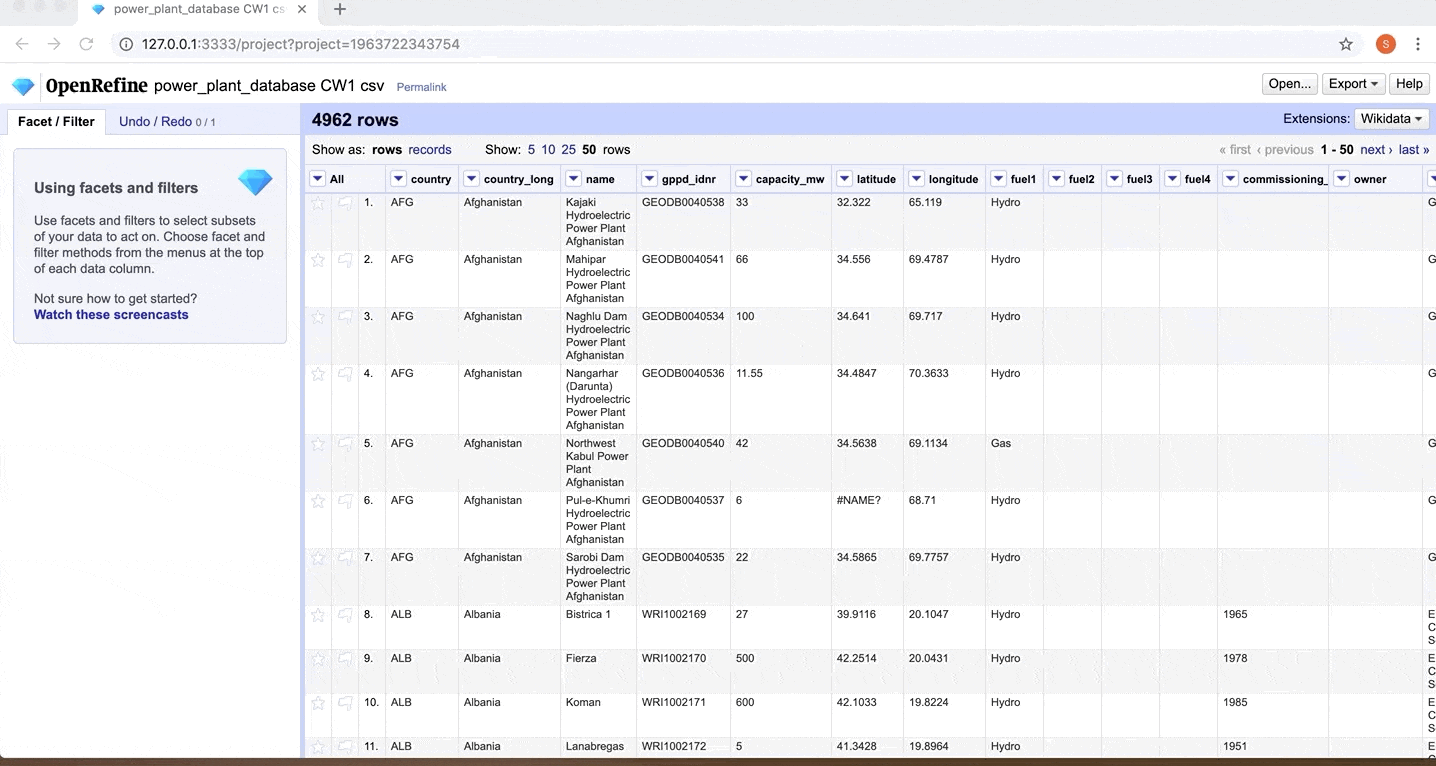
Task: Open Watch these screencasts link
Action: 111,315
